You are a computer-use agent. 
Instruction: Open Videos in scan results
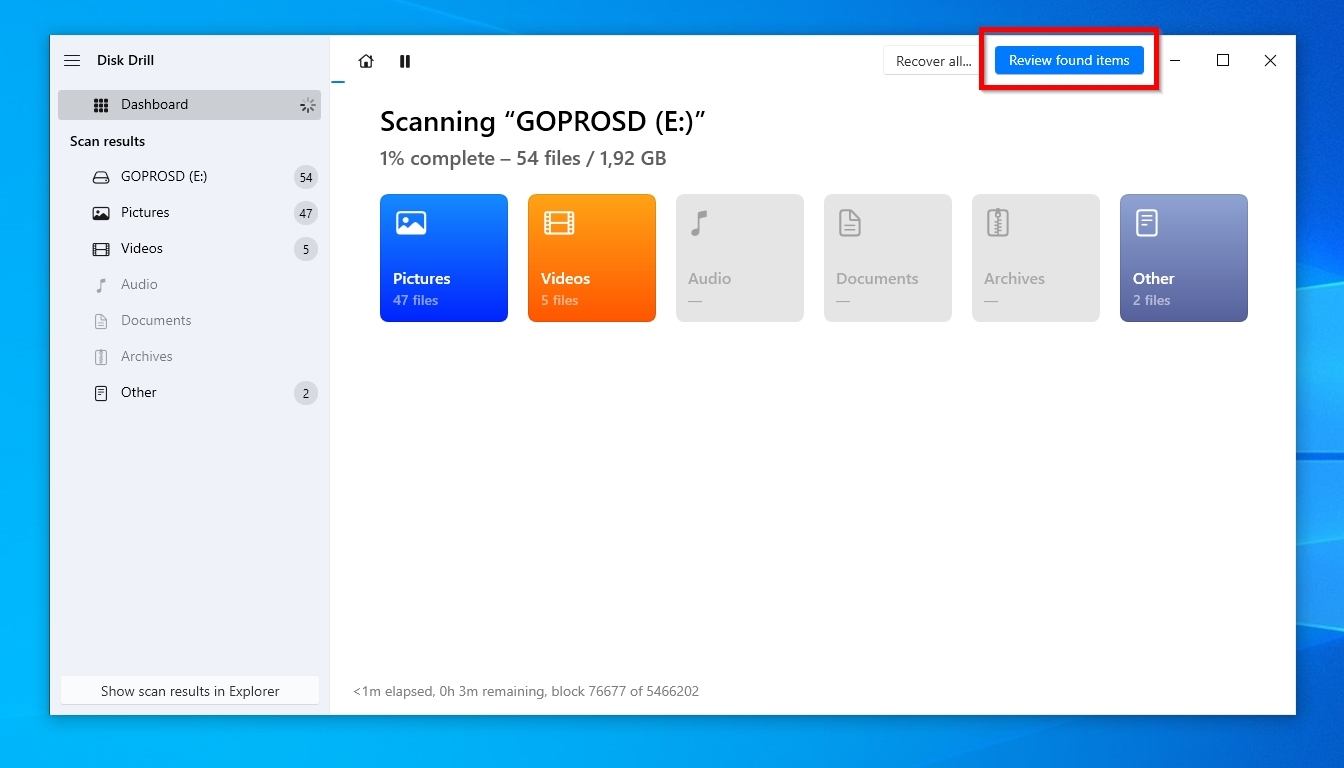click(x=189, y=249)
